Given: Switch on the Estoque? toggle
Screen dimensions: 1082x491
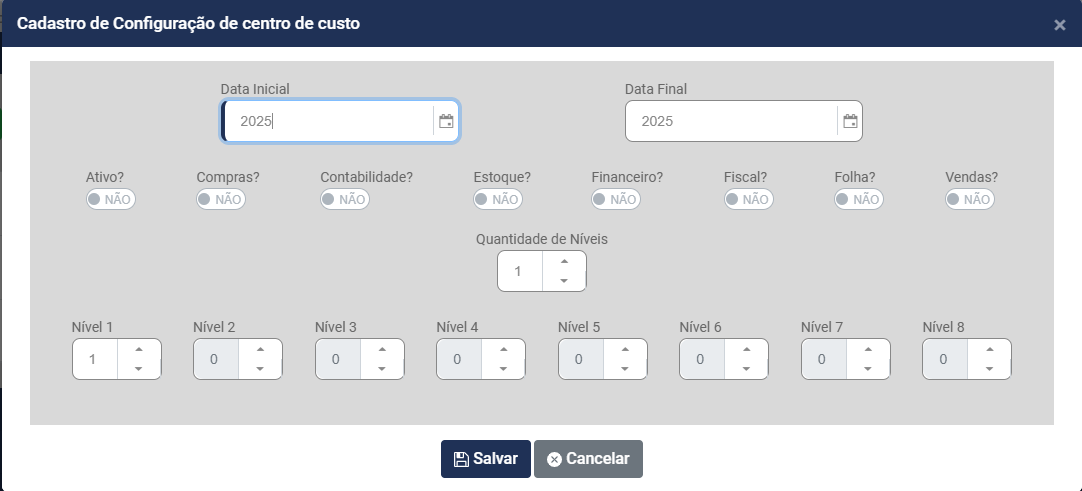Looking at the screenshot, I should (497, 199).
